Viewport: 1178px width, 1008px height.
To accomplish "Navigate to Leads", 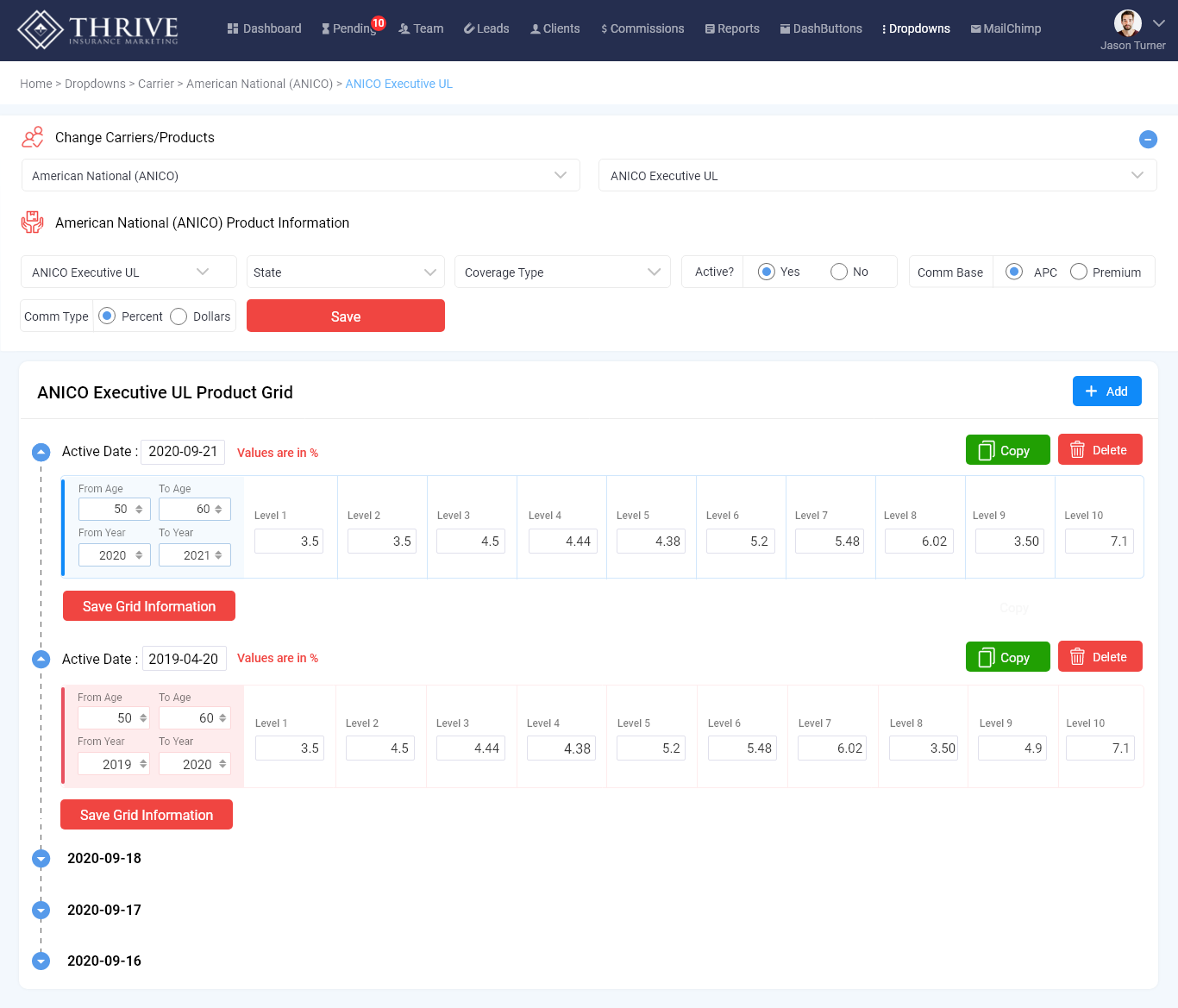I will coord(486,28).
